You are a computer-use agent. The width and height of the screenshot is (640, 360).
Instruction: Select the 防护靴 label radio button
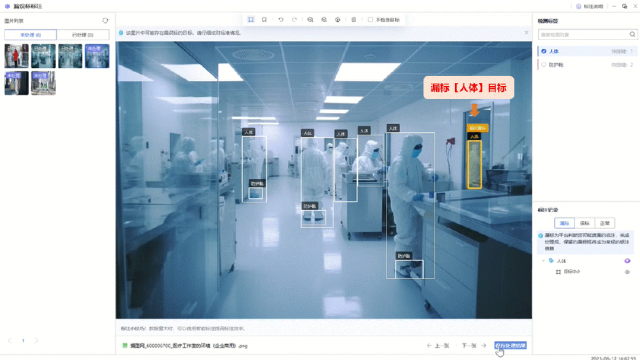click(x=544, y=65)
